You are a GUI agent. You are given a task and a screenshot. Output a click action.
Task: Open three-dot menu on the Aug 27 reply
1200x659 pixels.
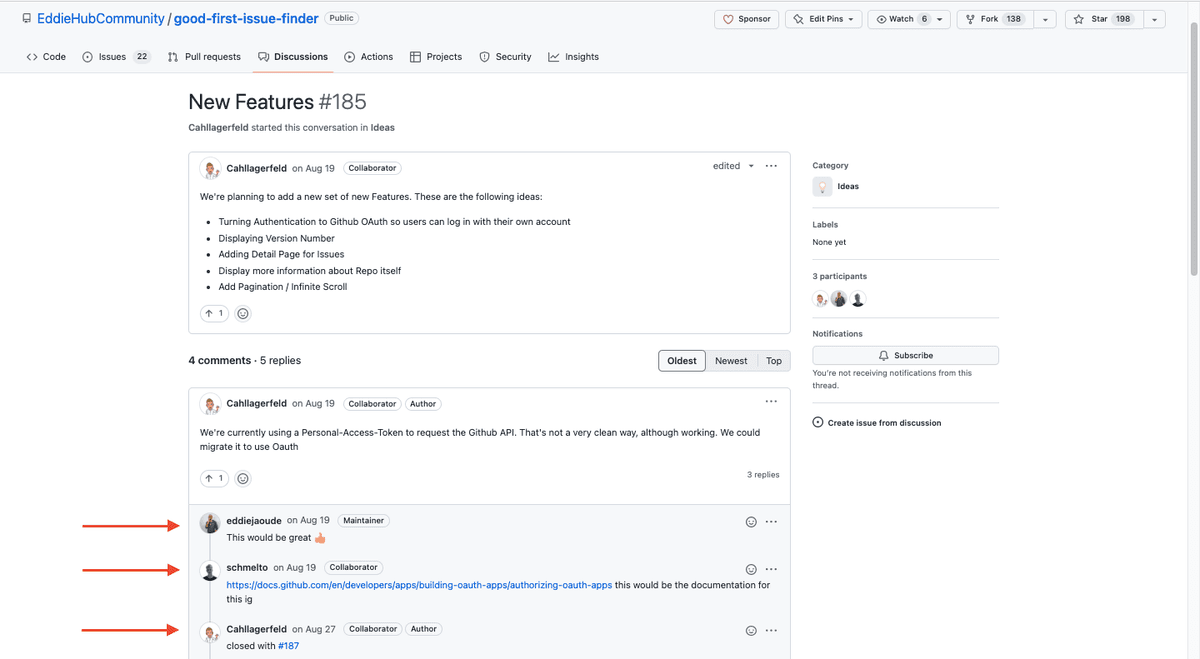pos(771,631)
